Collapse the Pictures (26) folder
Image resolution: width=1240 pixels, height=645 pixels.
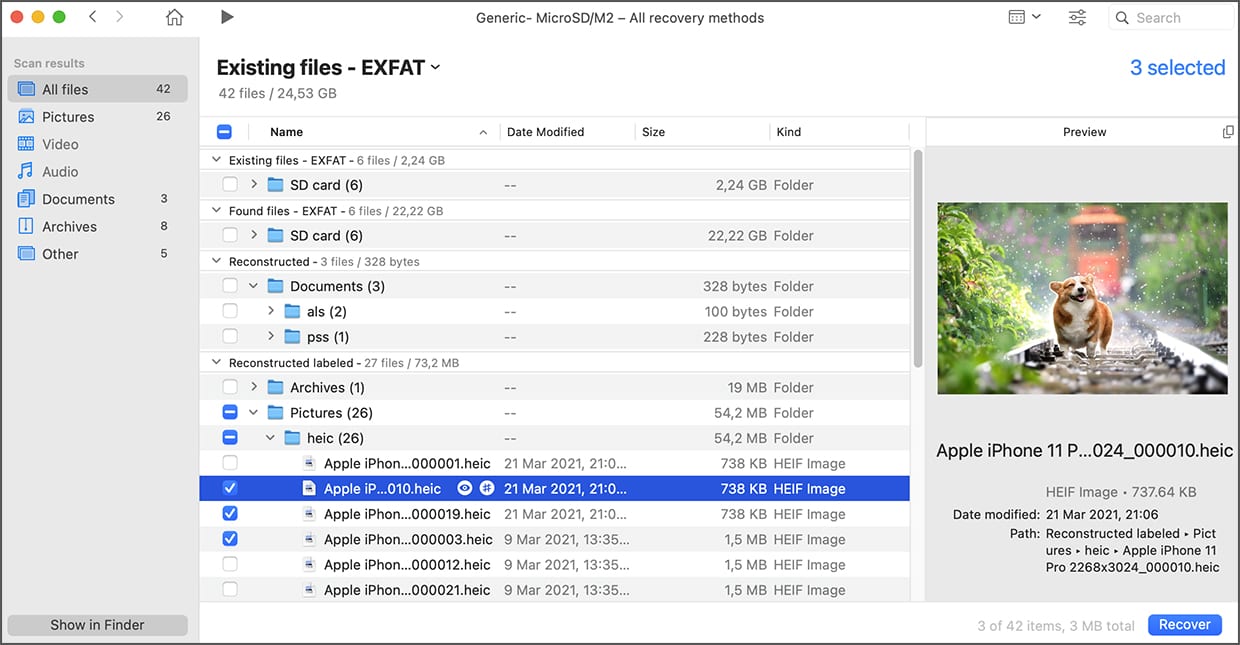254,413
